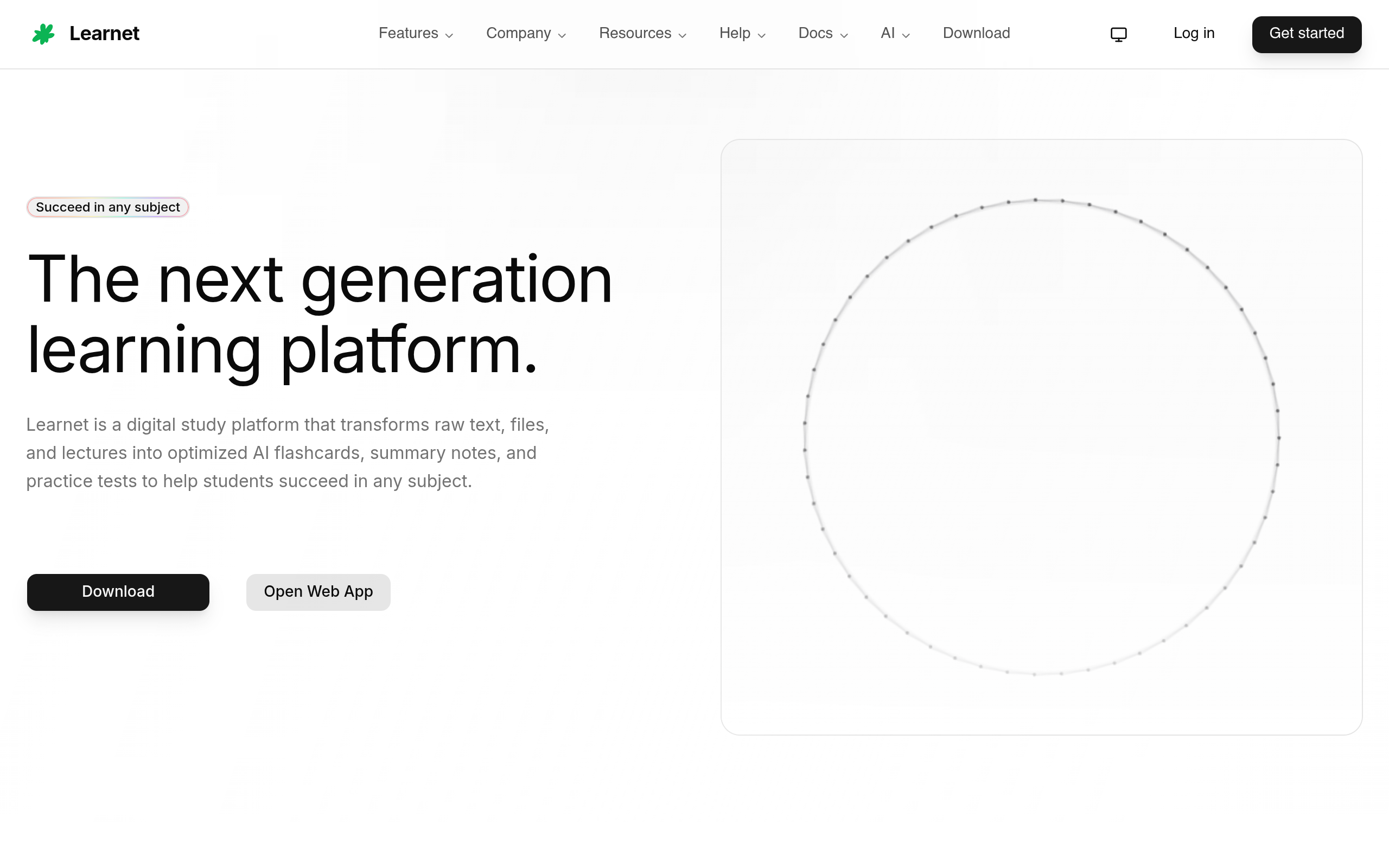Click the 'Learnet is a digital study platform' paragraph
This screenshot has width=1389, height=868.
288,453
